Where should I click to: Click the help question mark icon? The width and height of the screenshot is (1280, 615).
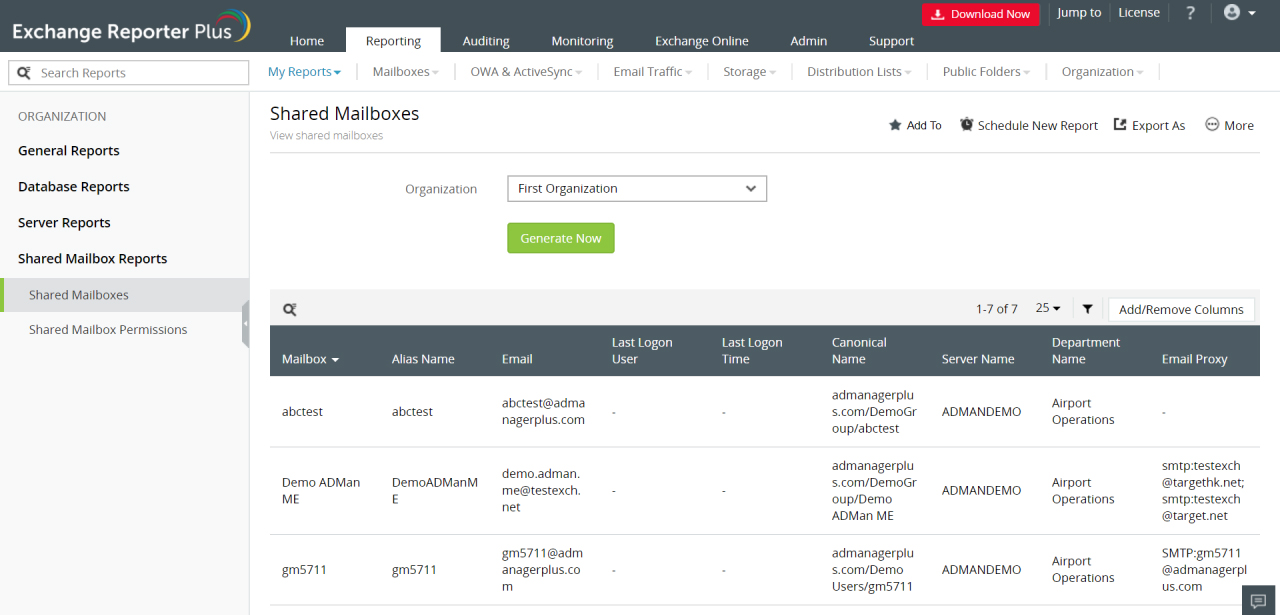1190,14
